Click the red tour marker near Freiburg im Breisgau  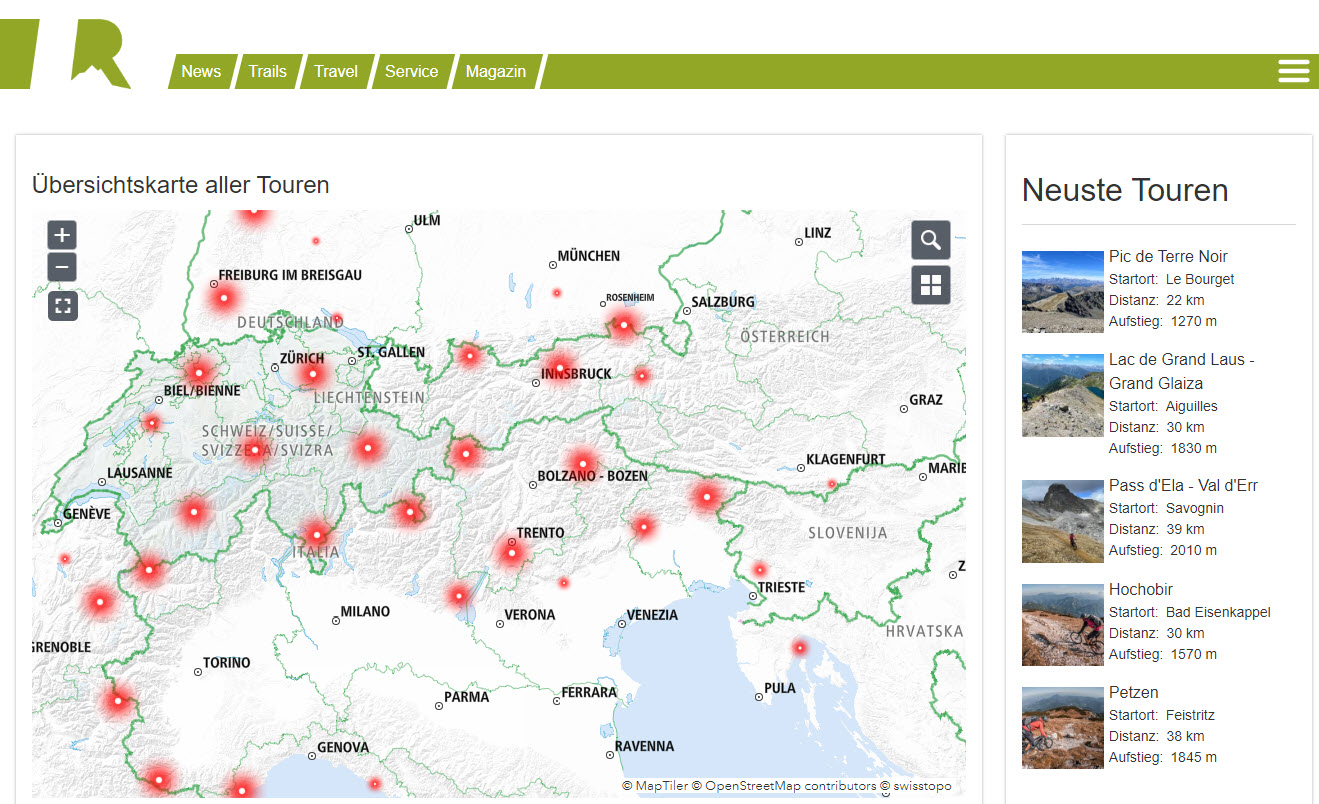tap(224, 297)
